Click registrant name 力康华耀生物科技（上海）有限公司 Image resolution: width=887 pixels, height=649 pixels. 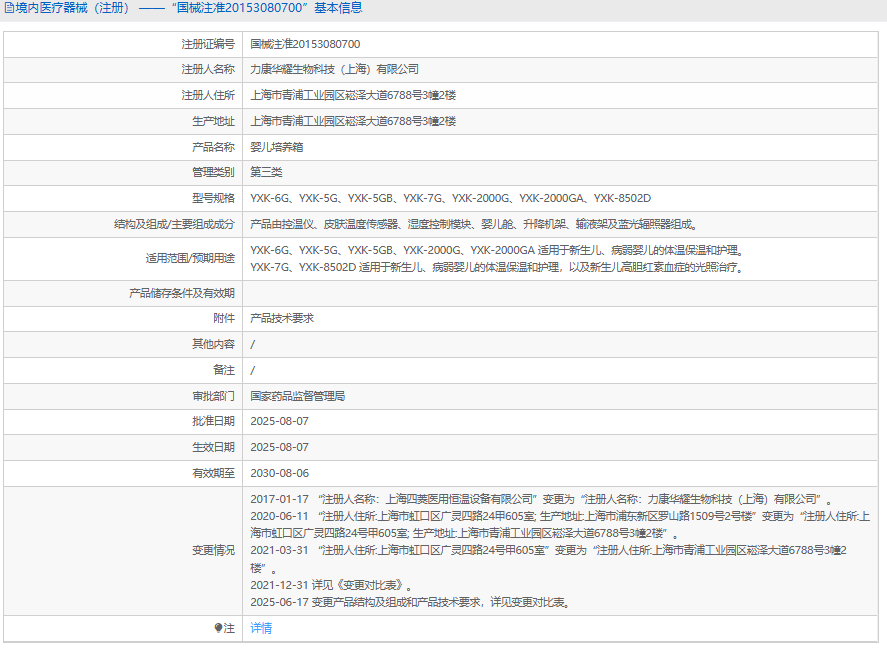[x=334, y=70]
